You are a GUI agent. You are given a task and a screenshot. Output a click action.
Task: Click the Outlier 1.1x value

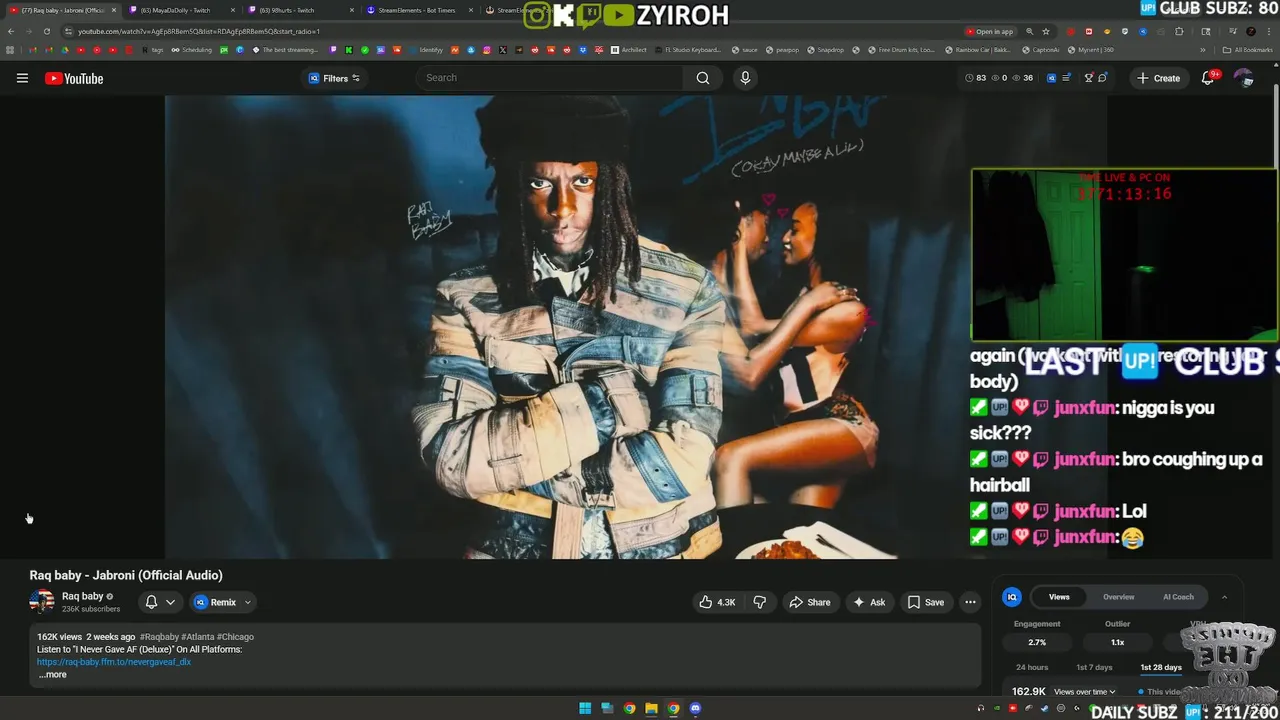pyautogui.click(x=1117, y=643)
